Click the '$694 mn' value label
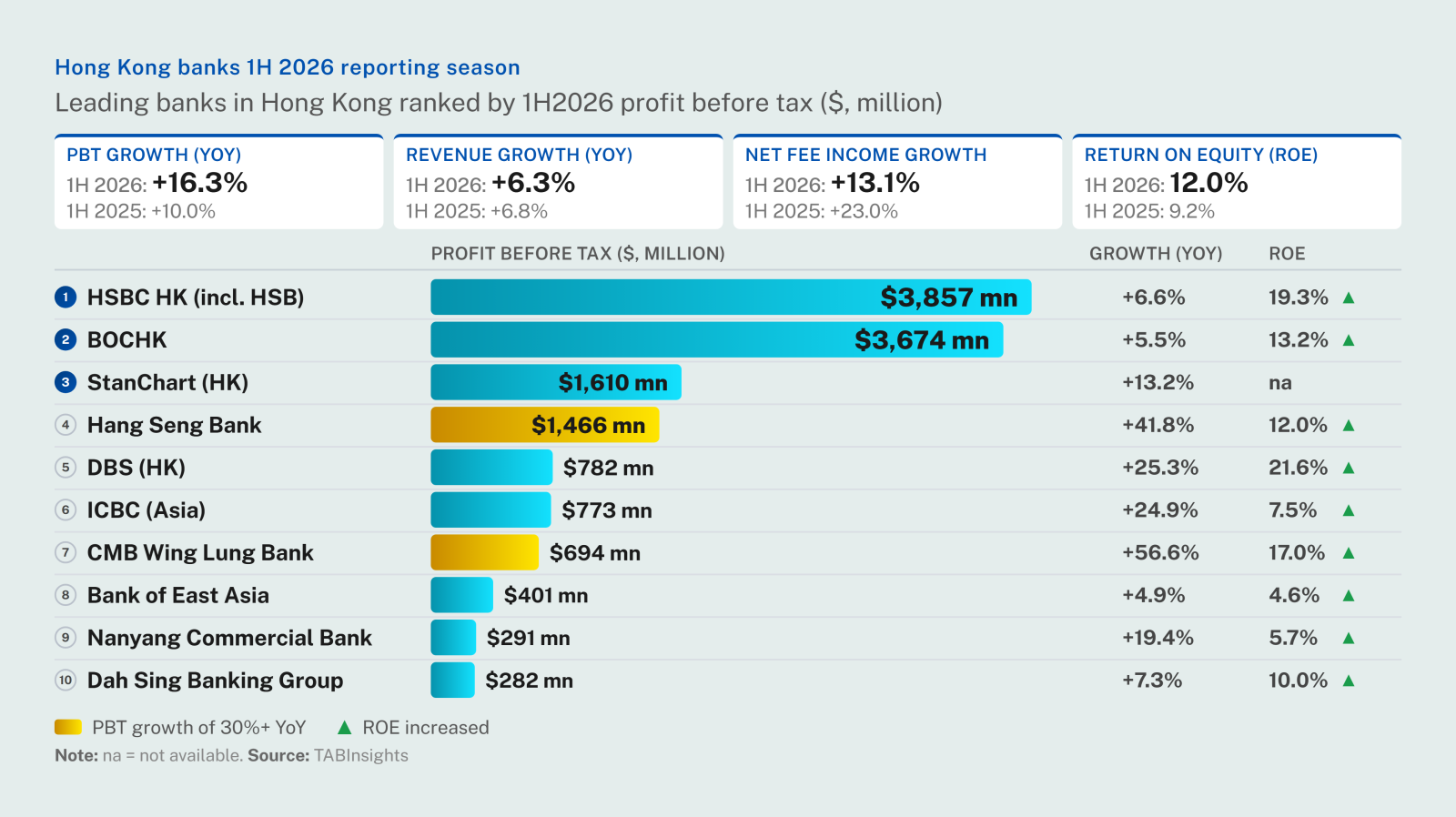 point(595,553)
